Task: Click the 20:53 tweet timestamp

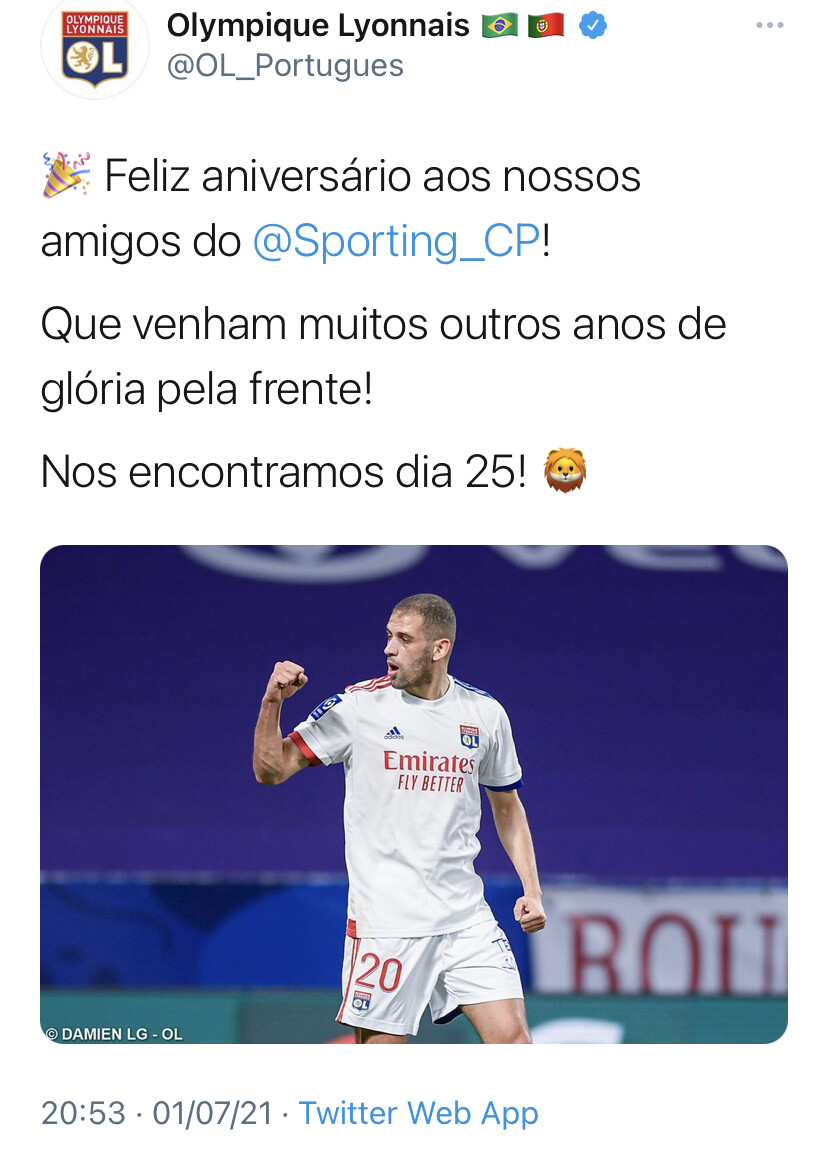Action: coord(83,1113)
